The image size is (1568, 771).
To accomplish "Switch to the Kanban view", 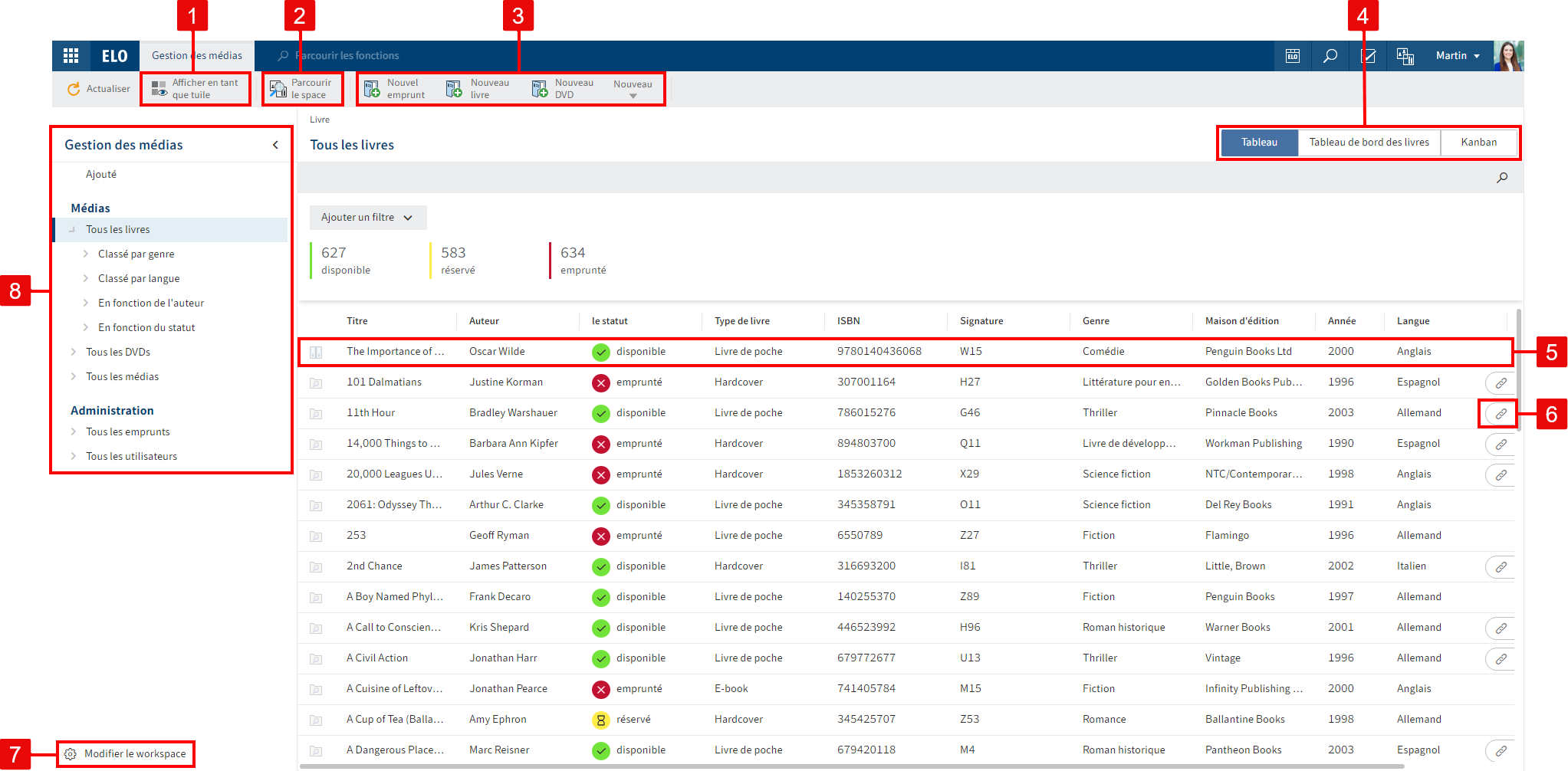I will click(1478, 143).
